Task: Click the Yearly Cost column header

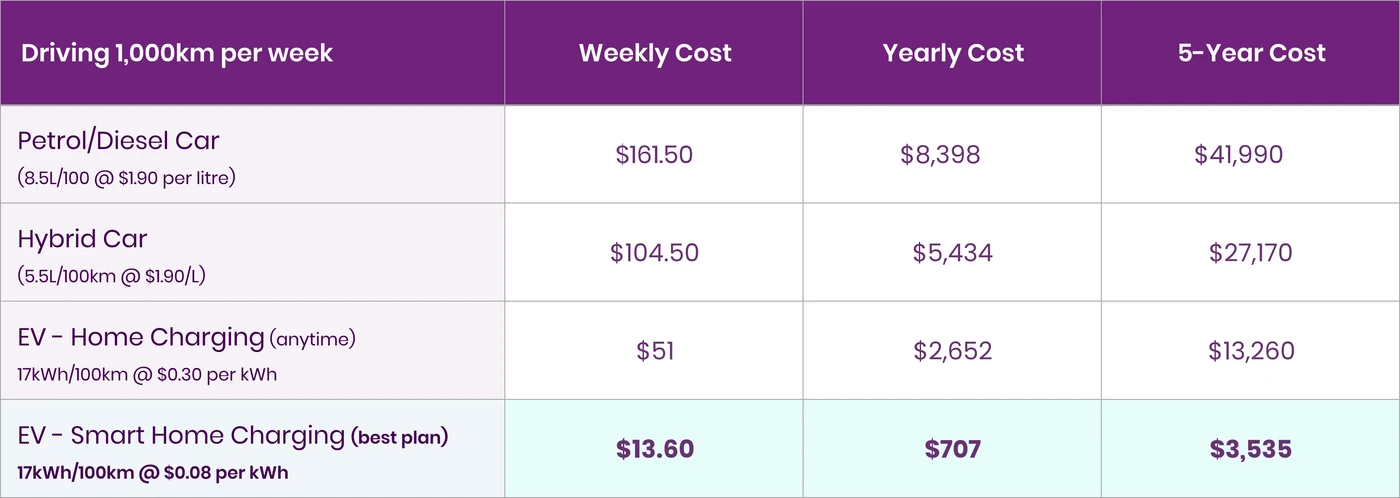Action: pyautogui.click(x=953, y=53)
